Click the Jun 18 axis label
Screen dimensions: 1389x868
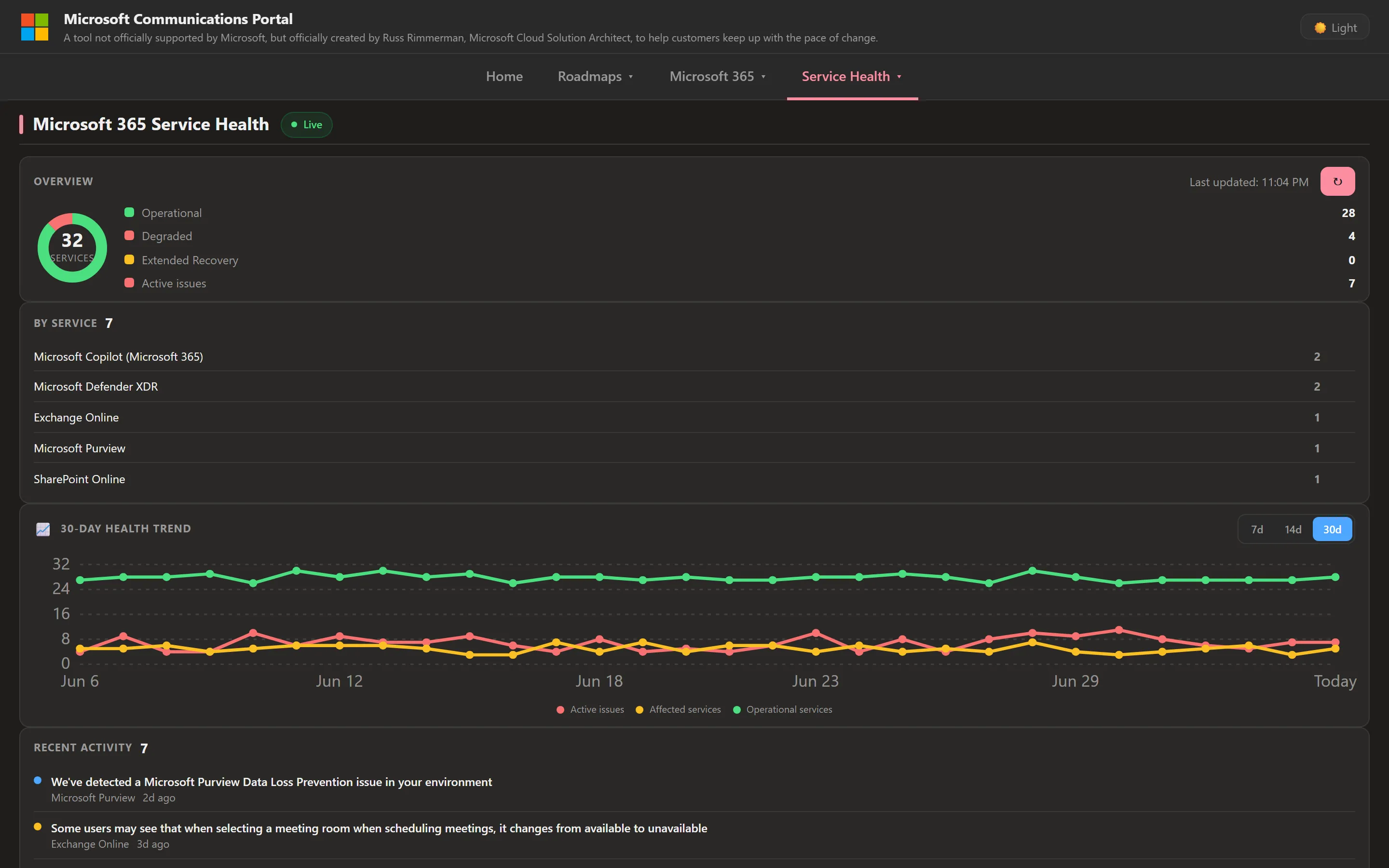599,681
